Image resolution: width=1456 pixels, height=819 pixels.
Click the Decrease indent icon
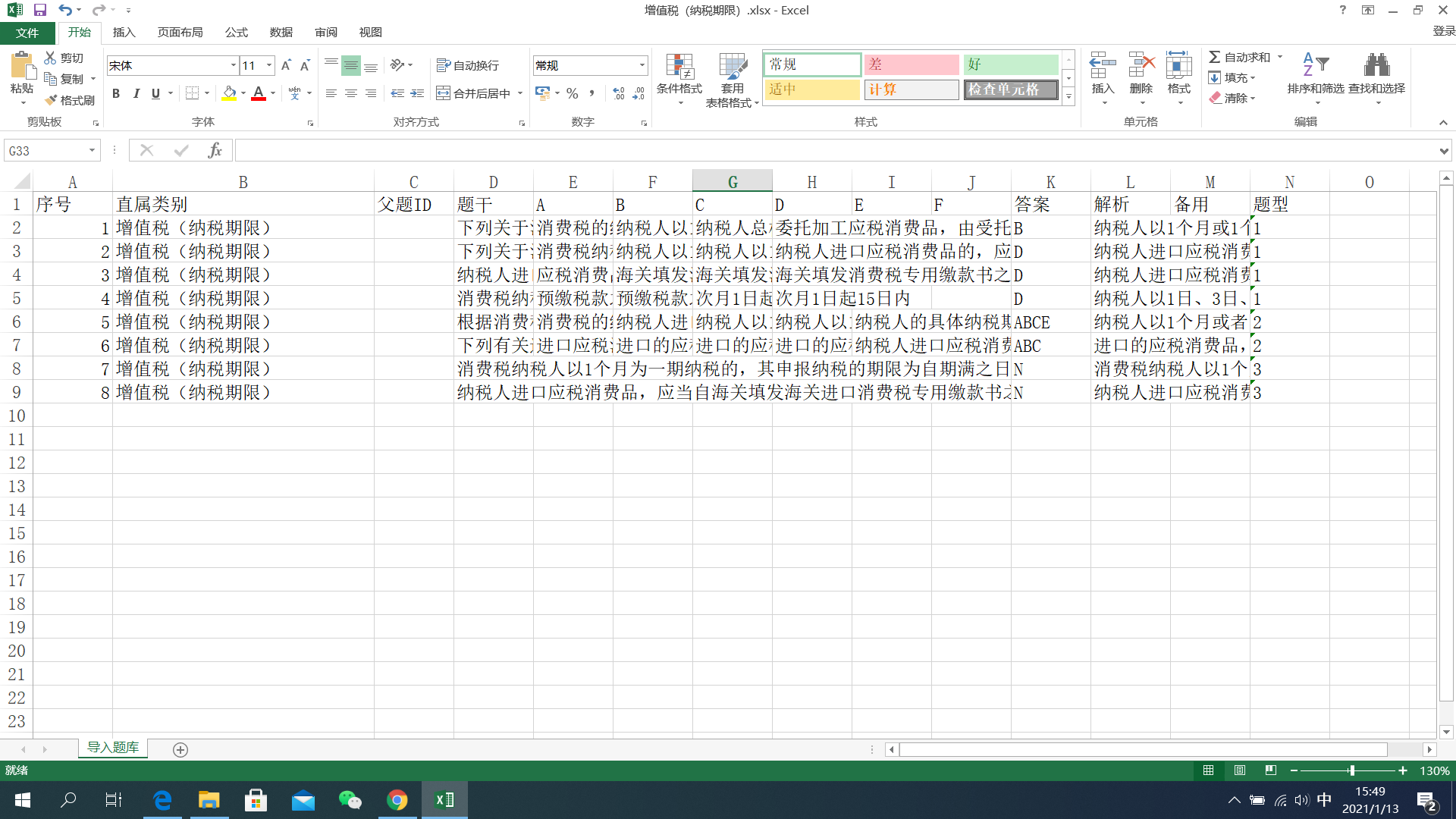(397, 93)
